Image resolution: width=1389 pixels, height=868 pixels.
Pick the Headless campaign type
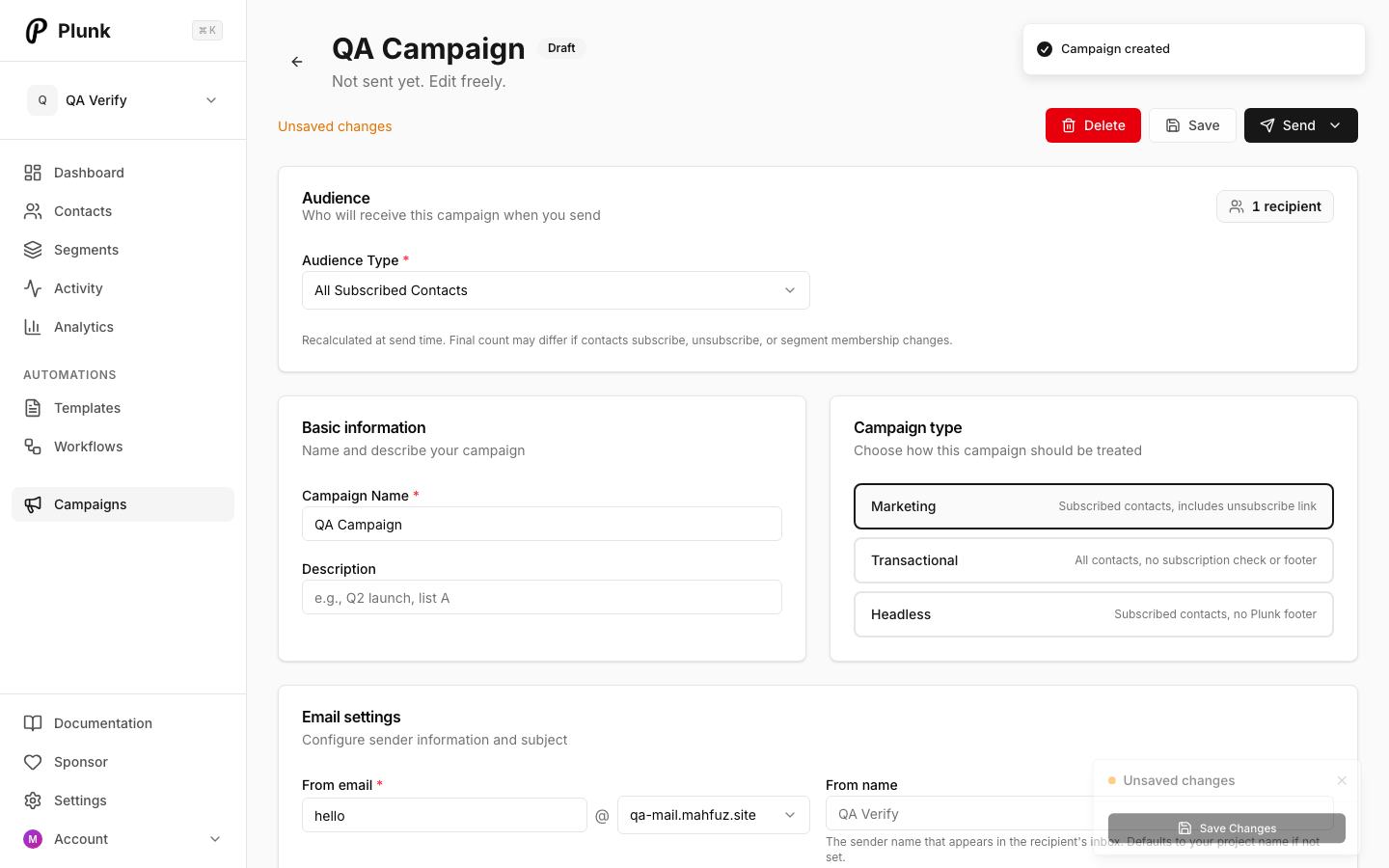pos(1094,614)
